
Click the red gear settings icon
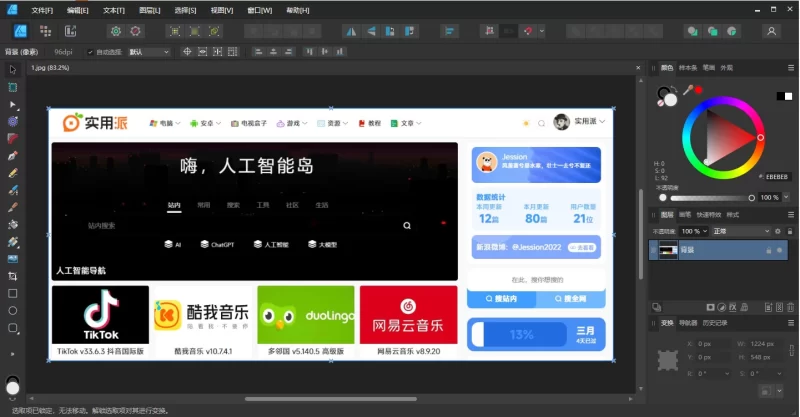point(135,31)
